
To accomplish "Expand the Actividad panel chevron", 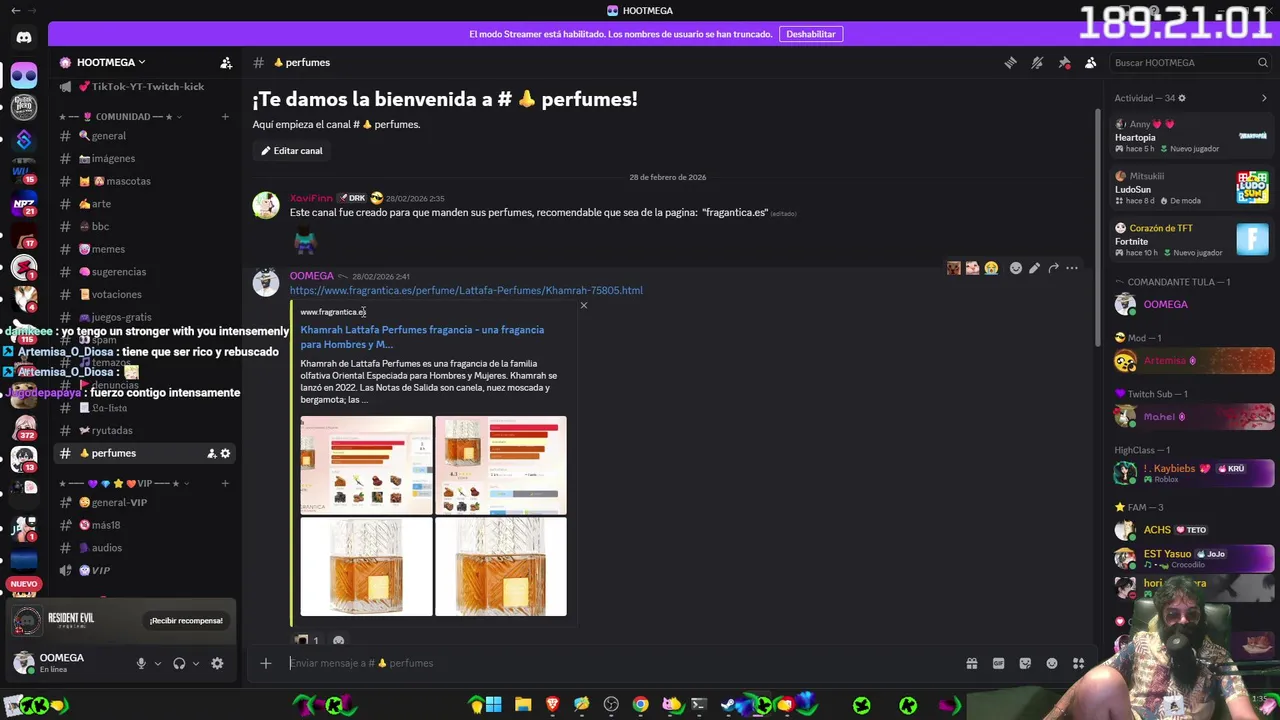I will click(1264, 98).
